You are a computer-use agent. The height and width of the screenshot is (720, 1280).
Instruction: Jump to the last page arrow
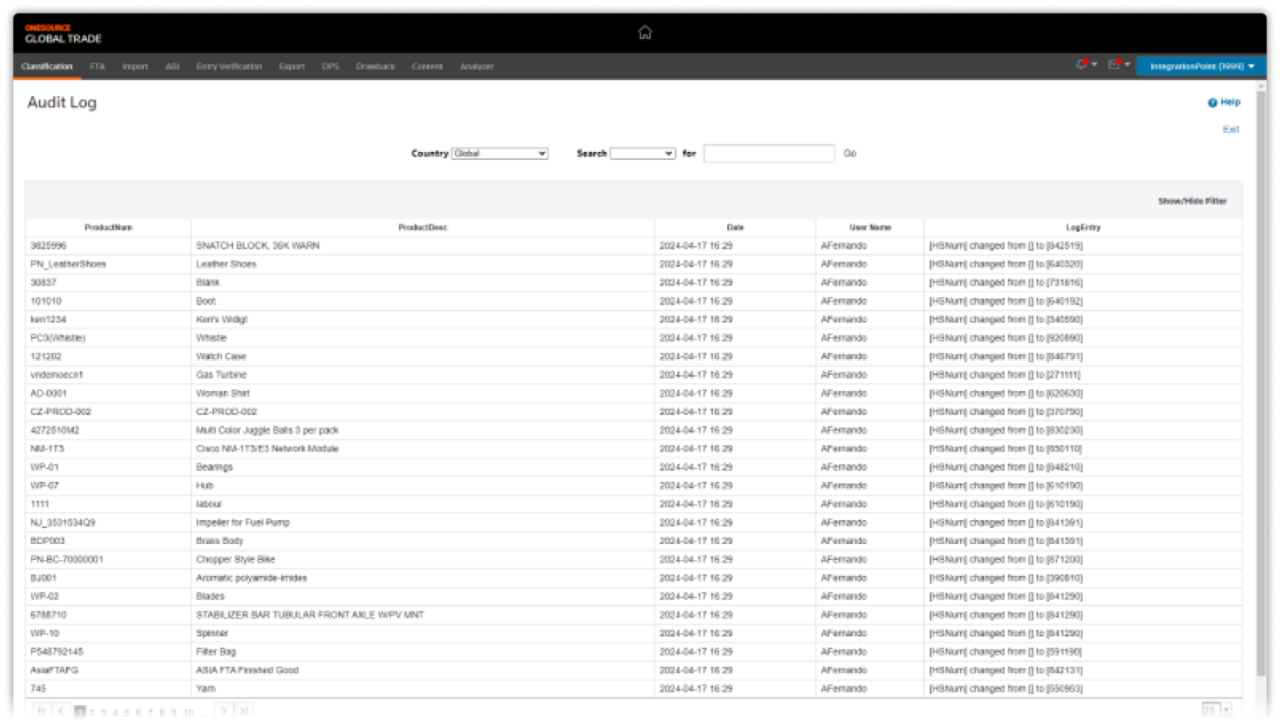tap(243, 711)
